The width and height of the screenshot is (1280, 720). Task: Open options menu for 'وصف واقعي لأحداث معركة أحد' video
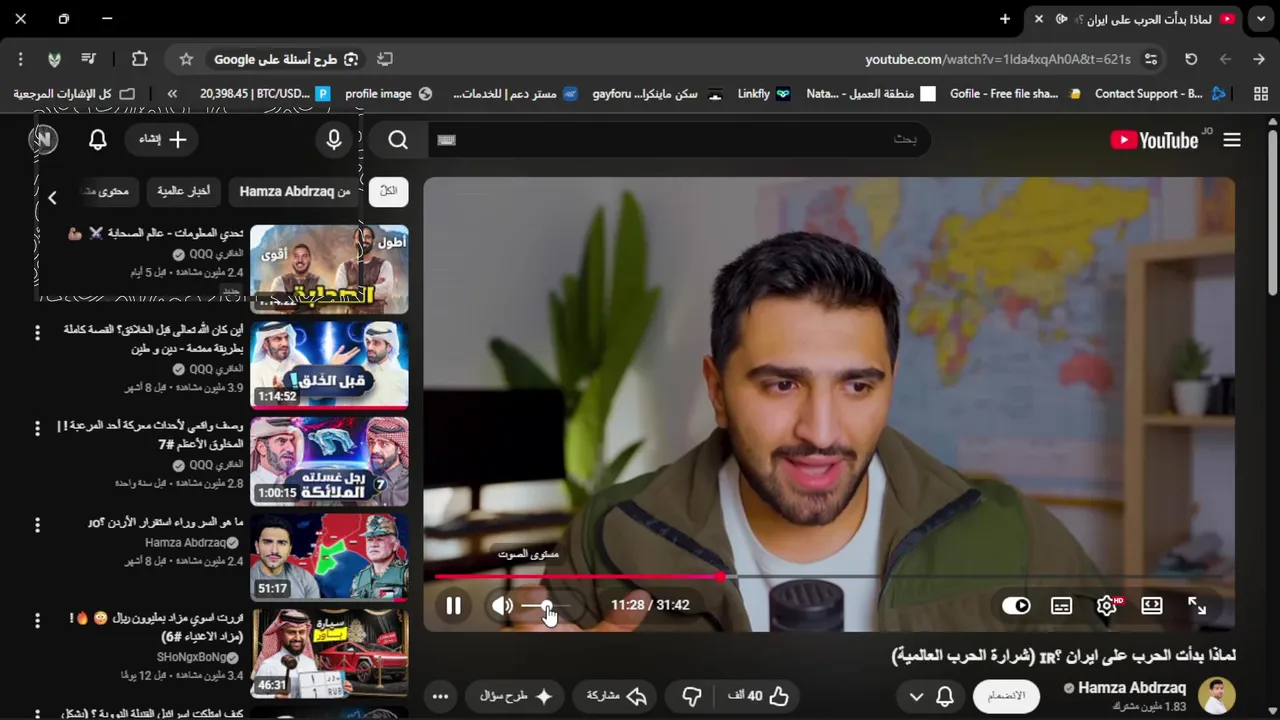pyautogui.click(x=37, y=428)
